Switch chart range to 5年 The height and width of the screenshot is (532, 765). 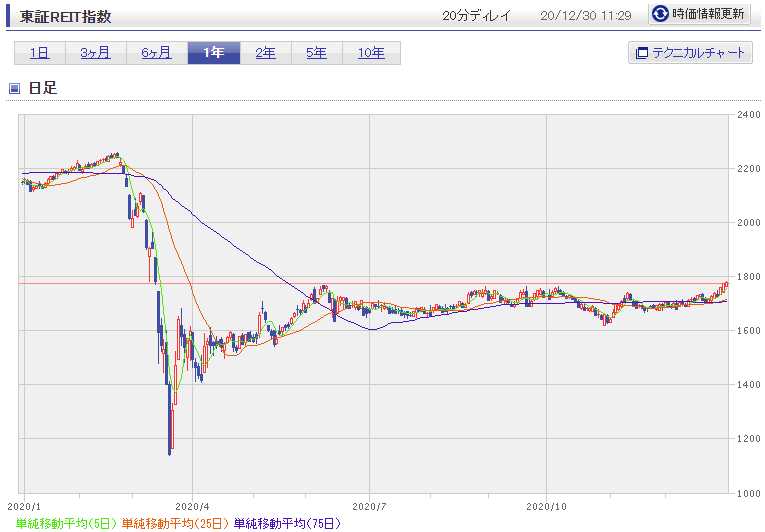(317, 53)
